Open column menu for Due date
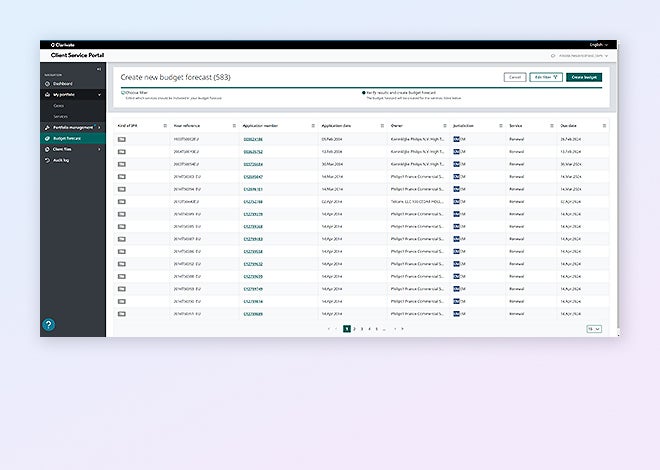 click(602, 125)
